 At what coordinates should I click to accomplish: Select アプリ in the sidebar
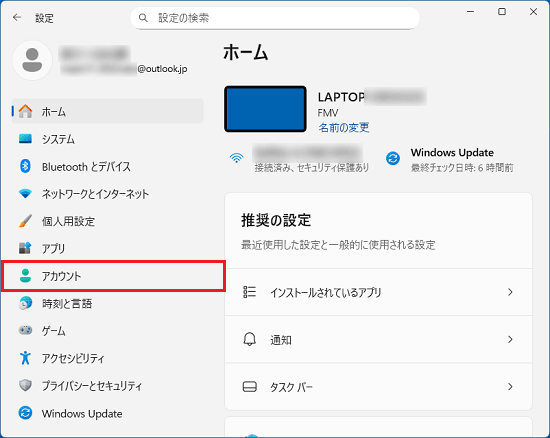tap(108, 248)
